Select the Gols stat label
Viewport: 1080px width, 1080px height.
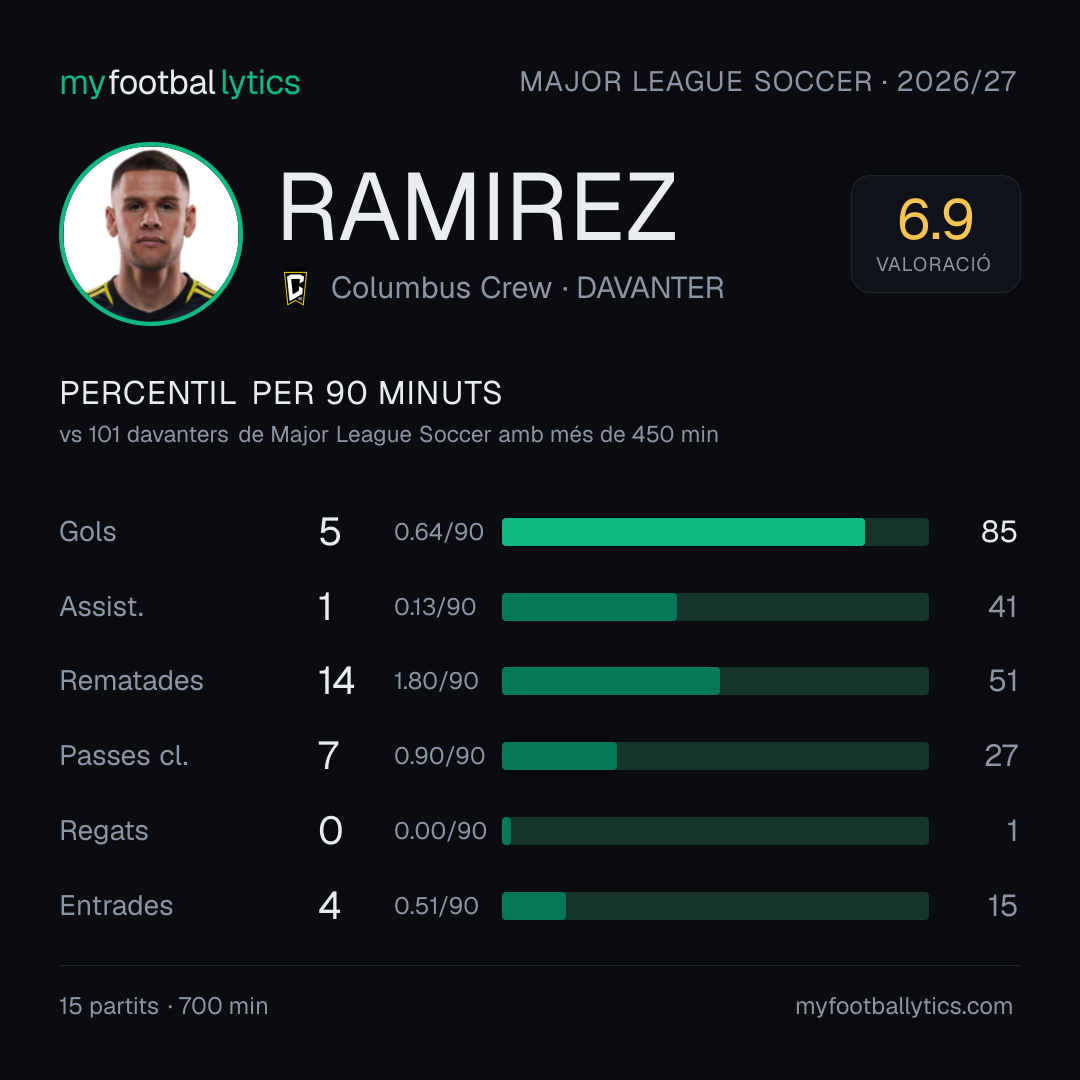click(87, 532)
